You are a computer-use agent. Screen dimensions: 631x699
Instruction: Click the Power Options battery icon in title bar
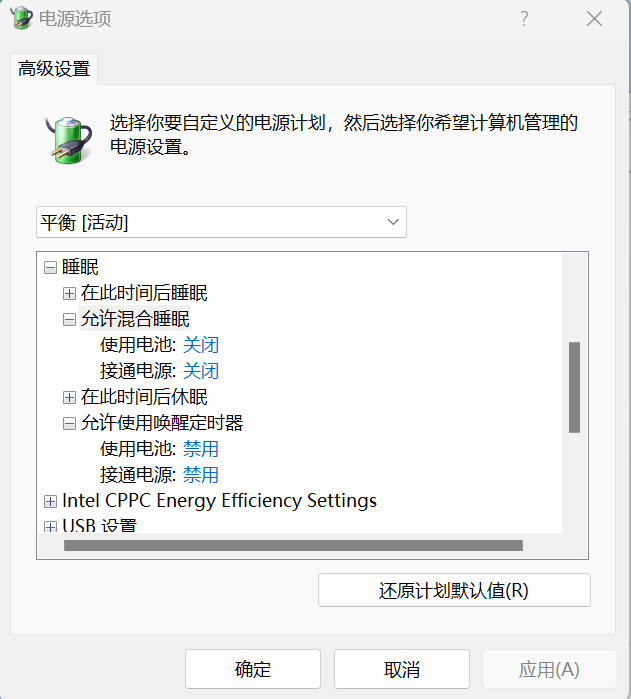click(x=21, y=18)
